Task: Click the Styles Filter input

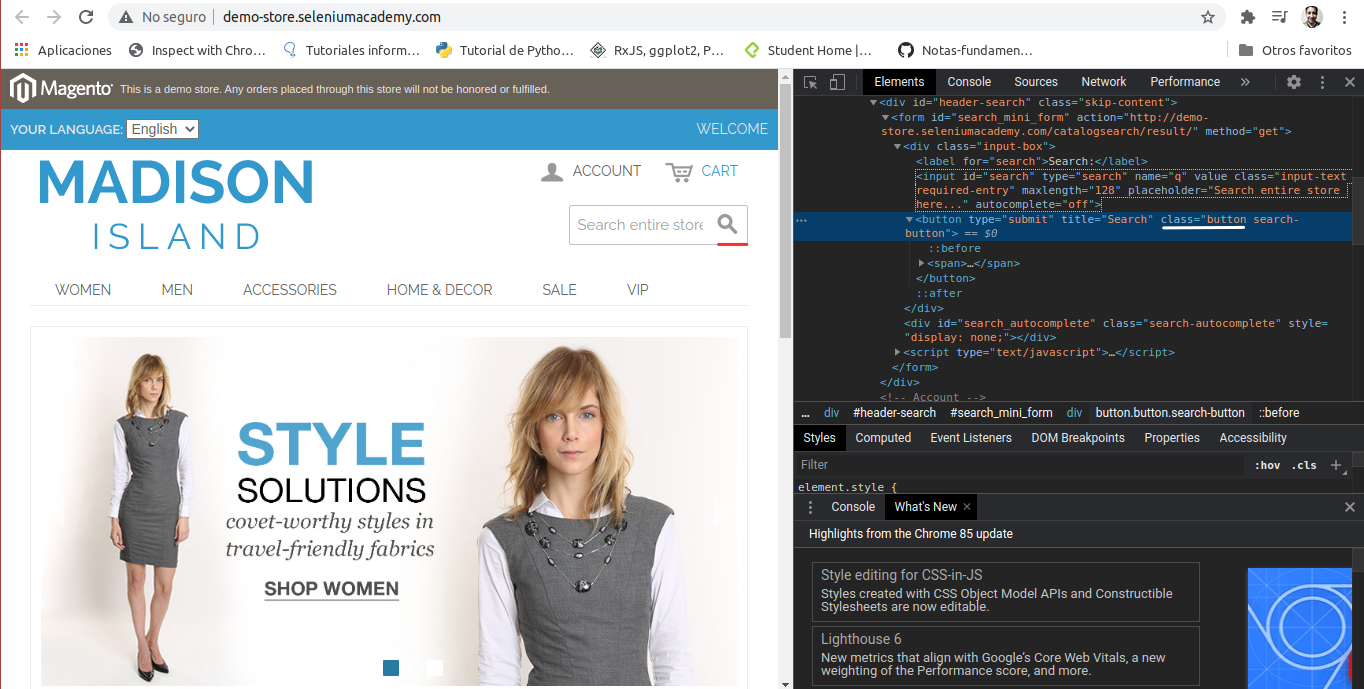Action: (x=1020, y=465)
